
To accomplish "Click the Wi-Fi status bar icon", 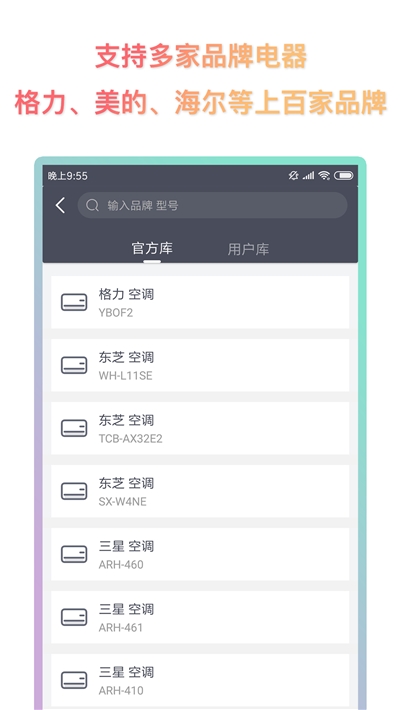I will coord(324,176).
